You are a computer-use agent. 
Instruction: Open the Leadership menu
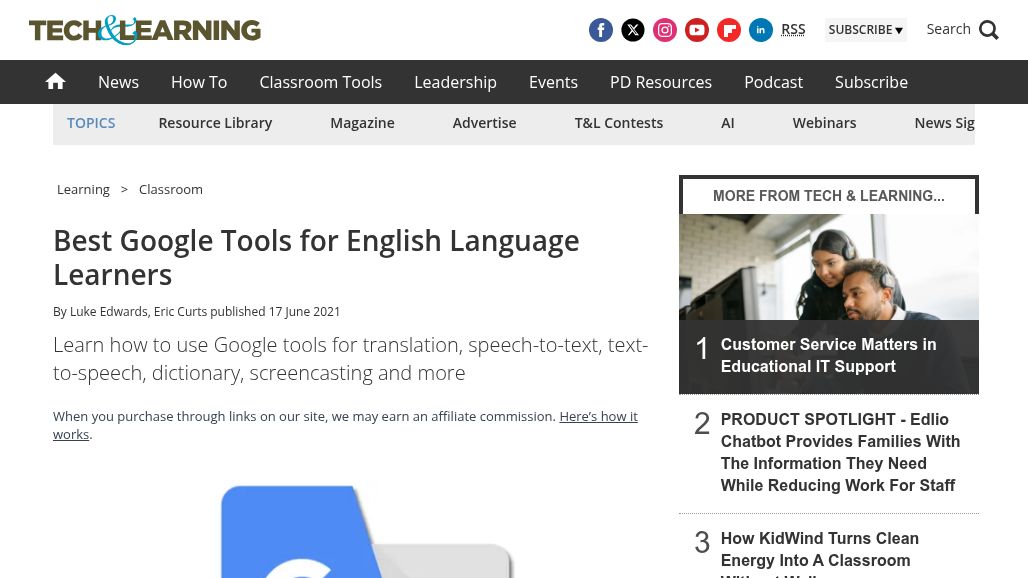456,82
